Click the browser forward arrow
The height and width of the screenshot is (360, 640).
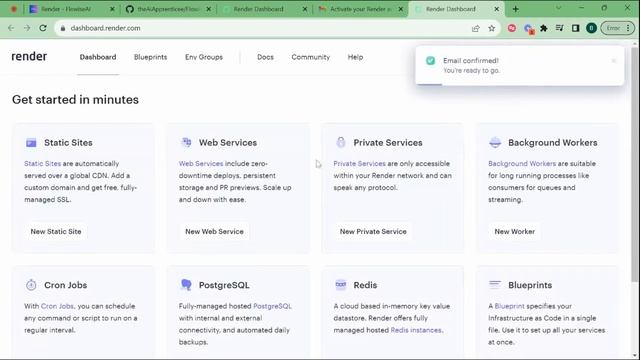27,28
